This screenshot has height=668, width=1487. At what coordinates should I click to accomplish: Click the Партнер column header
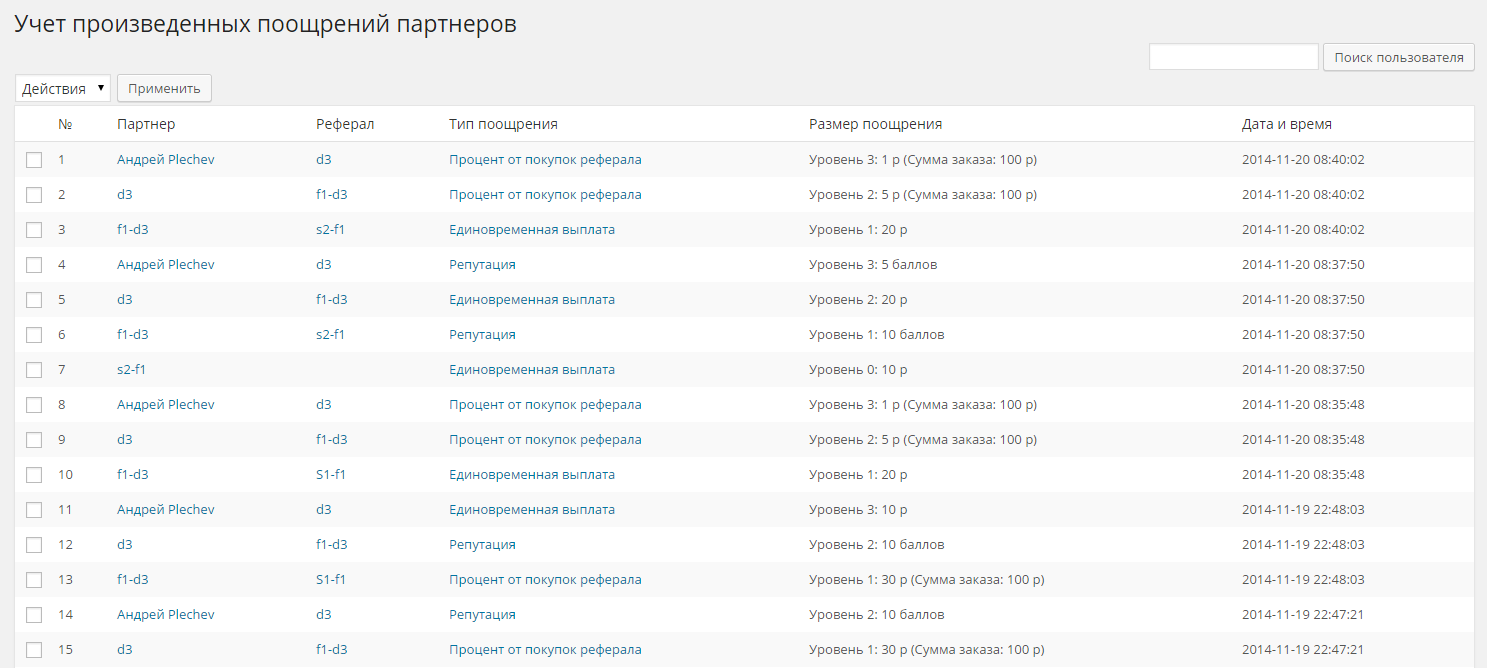pyautogui.click(x=146, y=124)
